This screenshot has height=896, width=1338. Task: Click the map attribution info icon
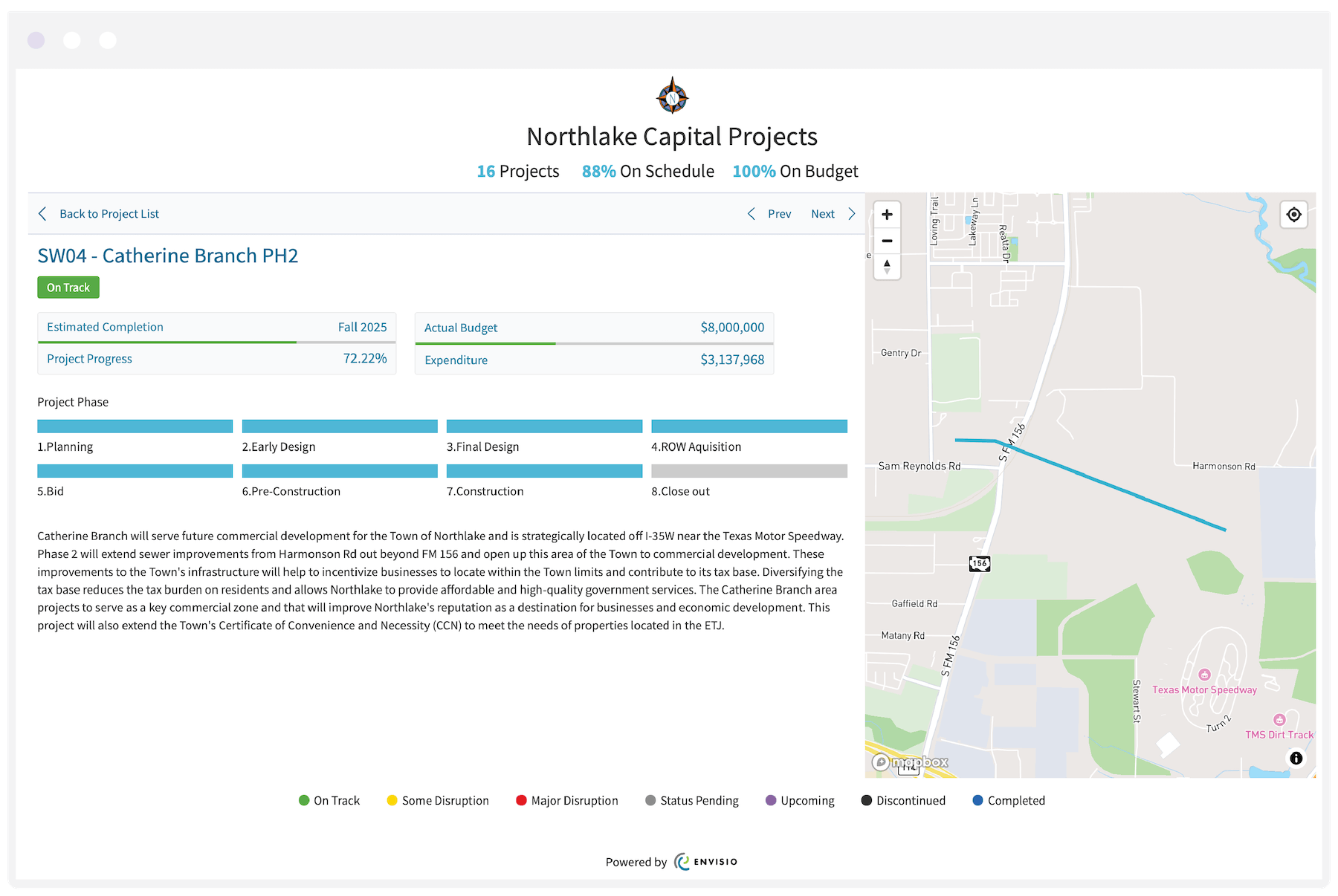click(1295, 758)
